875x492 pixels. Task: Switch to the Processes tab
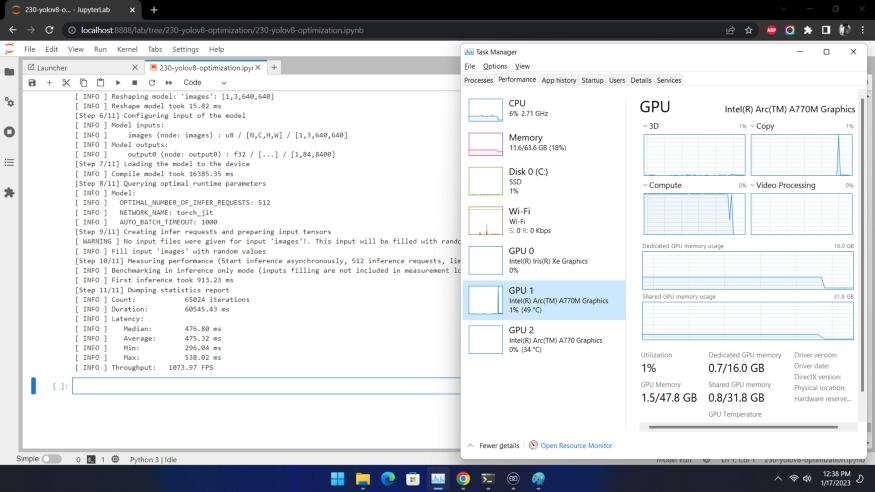478,80
